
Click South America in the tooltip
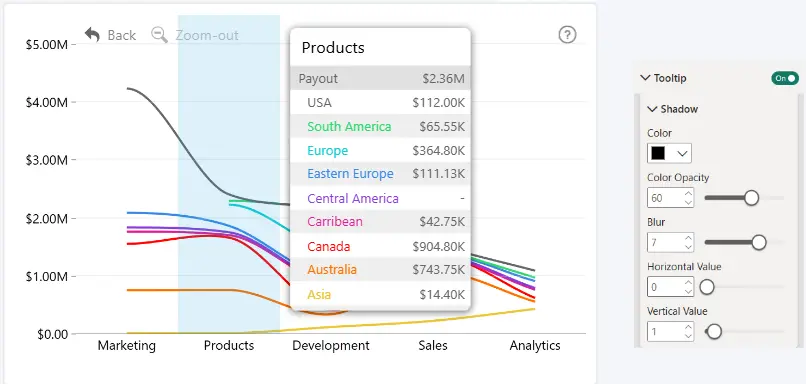(x=349, y=126)
